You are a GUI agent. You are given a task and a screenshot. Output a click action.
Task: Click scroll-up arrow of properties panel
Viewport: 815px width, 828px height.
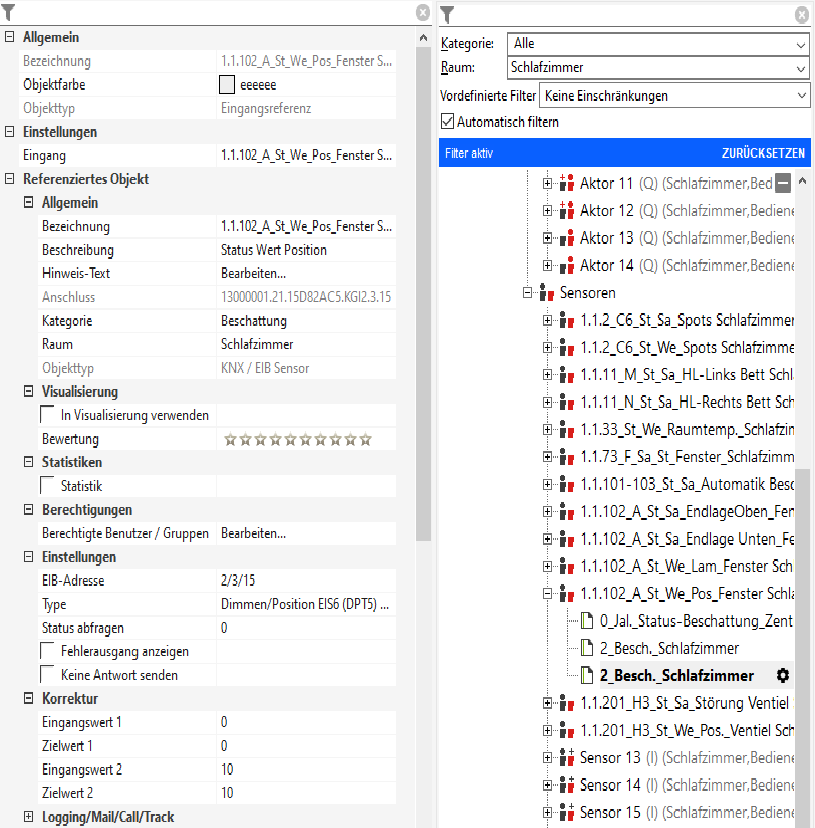(x=423, y=37)
